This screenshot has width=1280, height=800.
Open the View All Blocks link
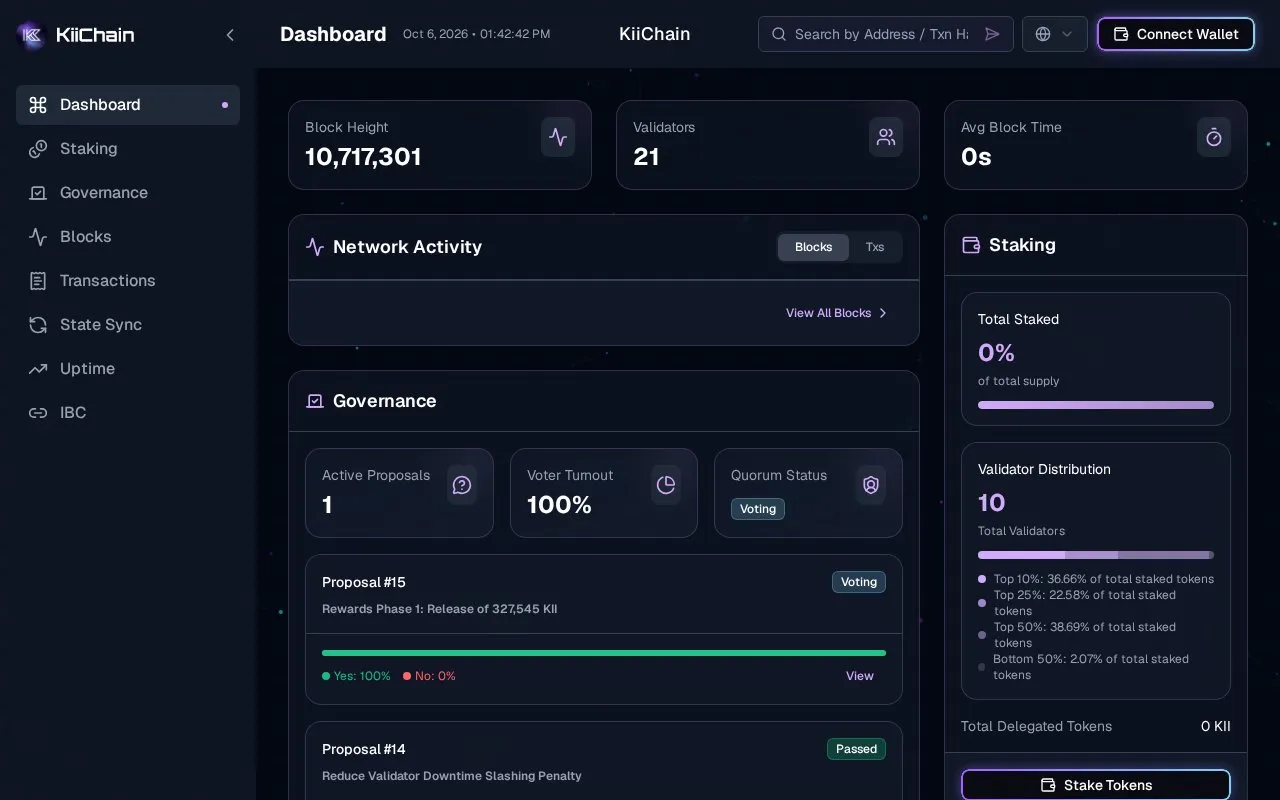tap(837, 313)
